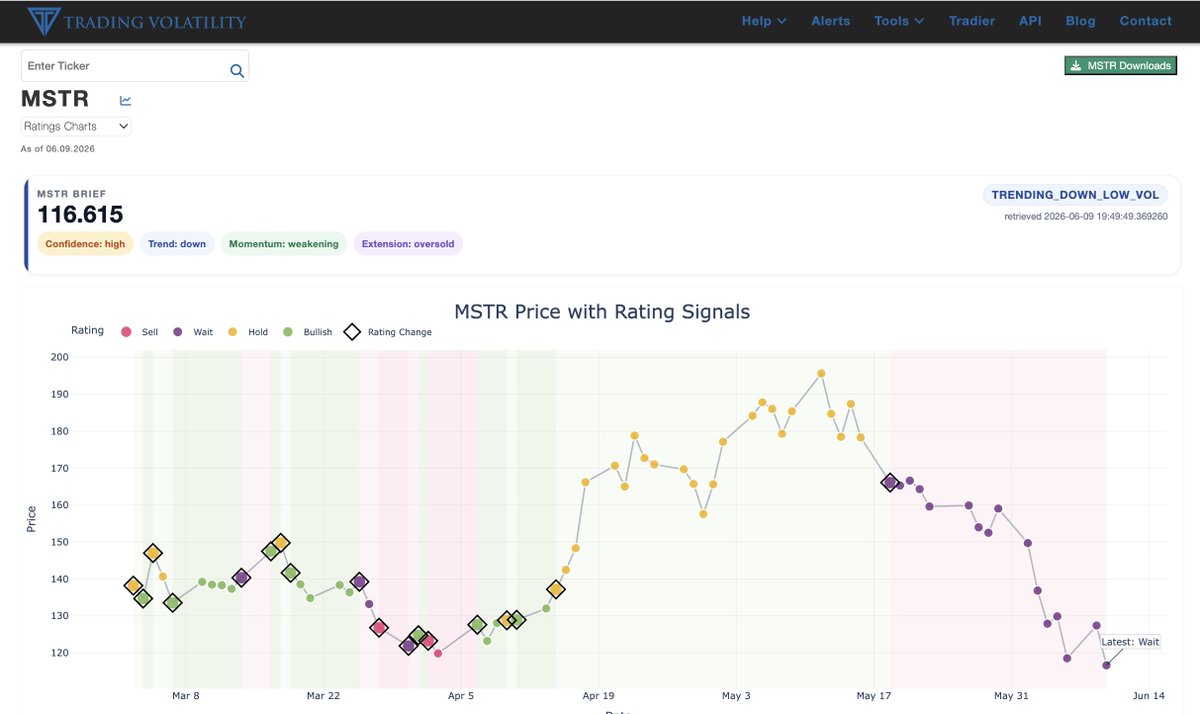Click the highest Hold point near 196

(821, 373)
